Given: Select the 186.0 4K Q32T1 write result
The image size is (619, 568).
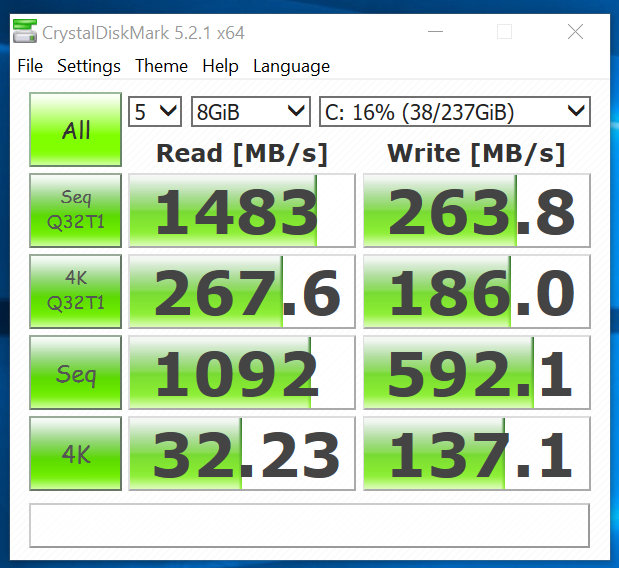Looking at the screenshot, I should 477,291.
